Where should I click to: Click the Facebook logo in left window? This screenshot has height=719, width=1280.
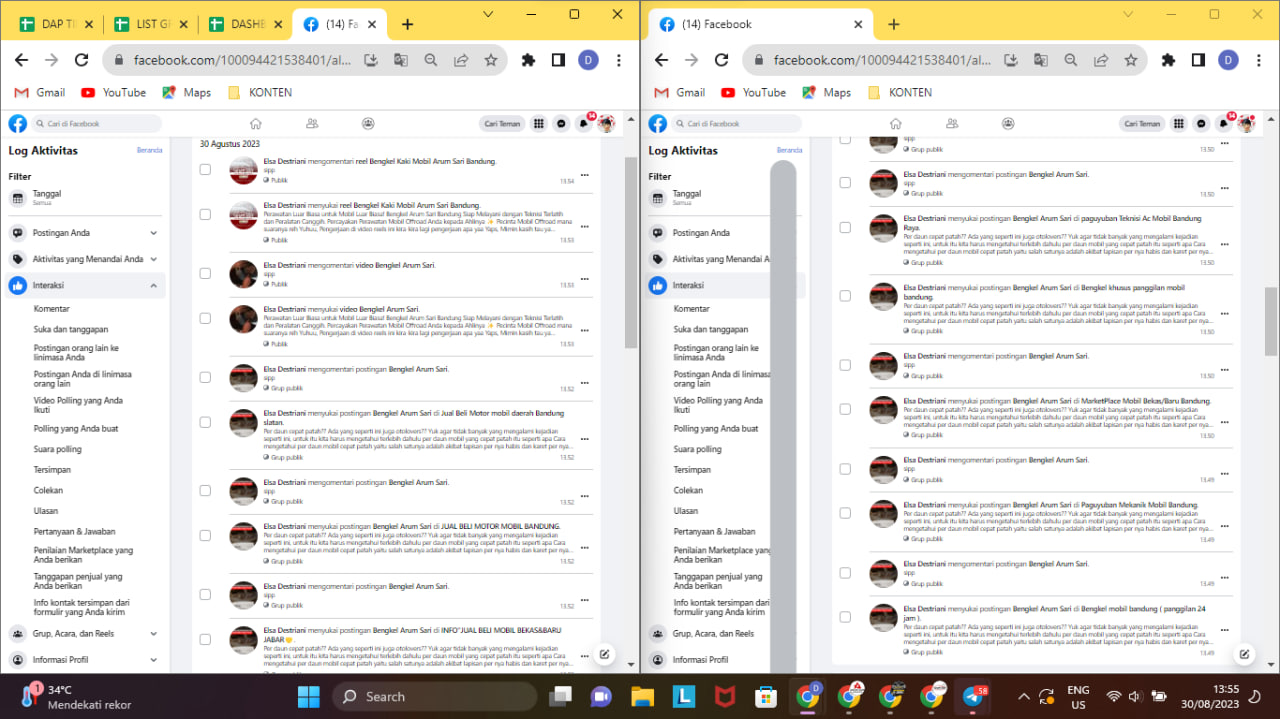point(18,124)
